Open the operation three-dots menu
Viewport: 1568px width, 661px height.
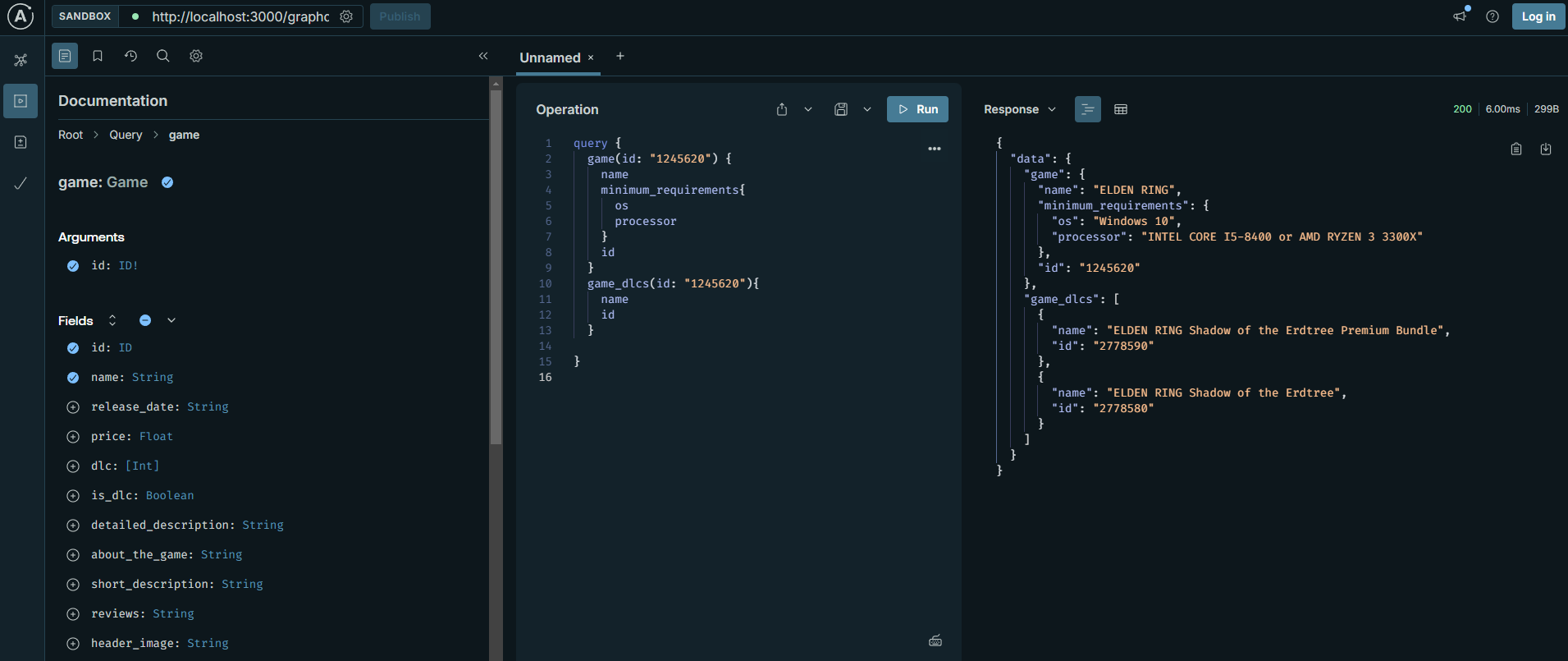click(935, 149)
